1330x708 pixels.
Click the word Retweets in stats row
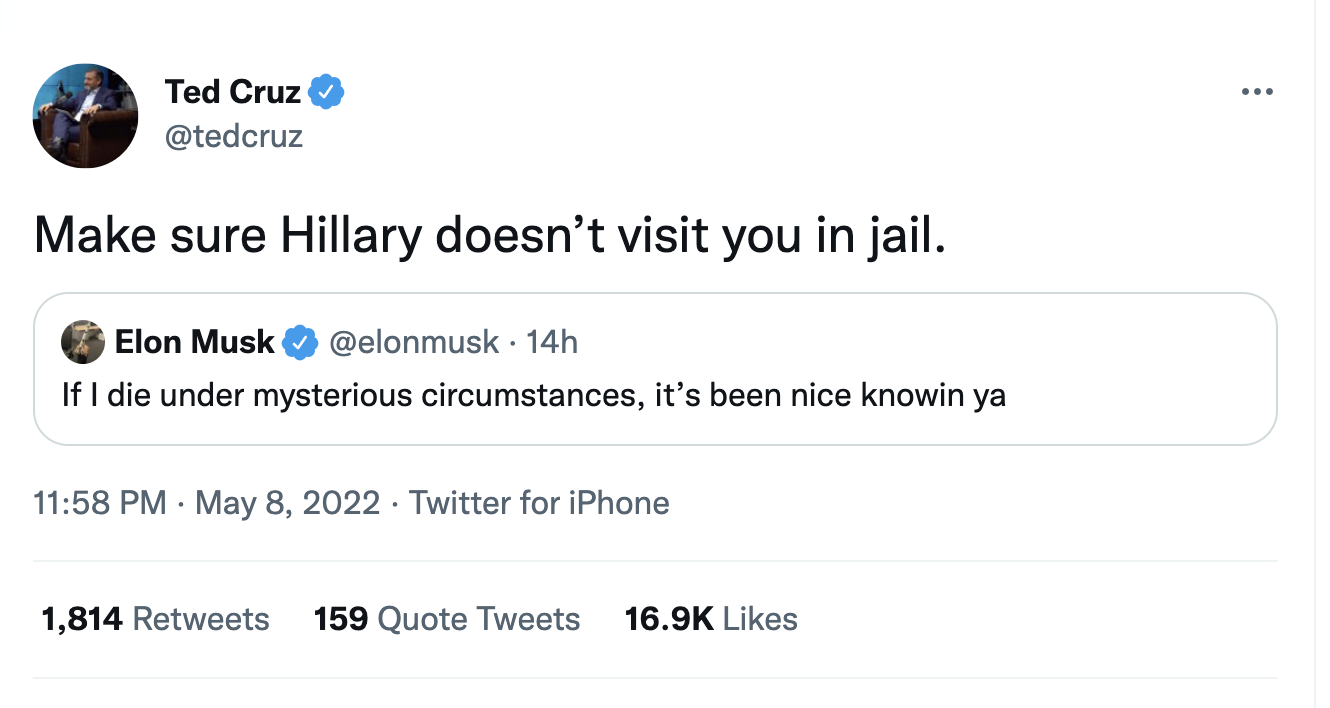pyautogui.click(x=200, y=619)
